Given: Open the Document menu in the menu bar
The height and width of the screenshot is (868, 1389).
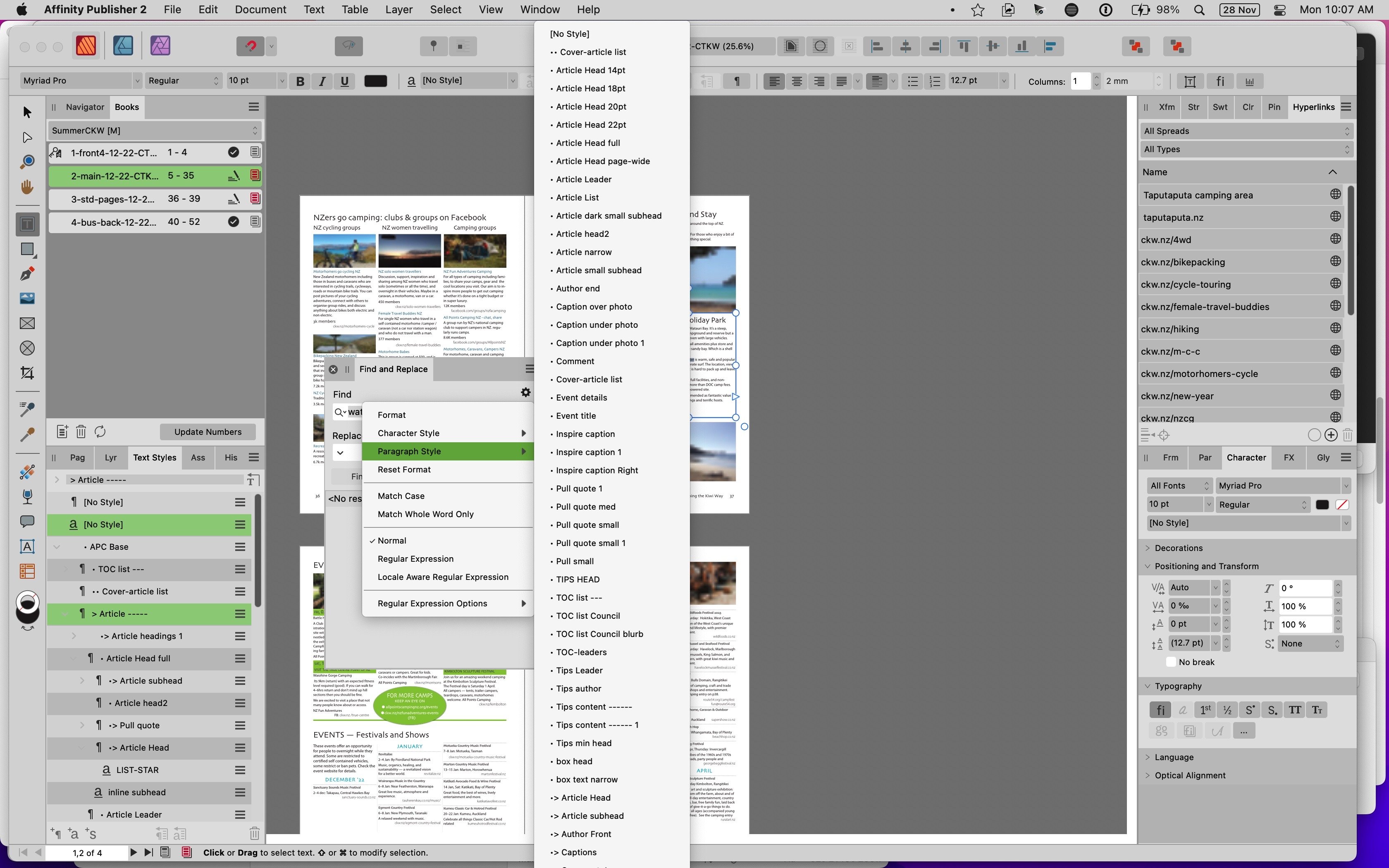Looking at the screenshot, I should point(260,9).
